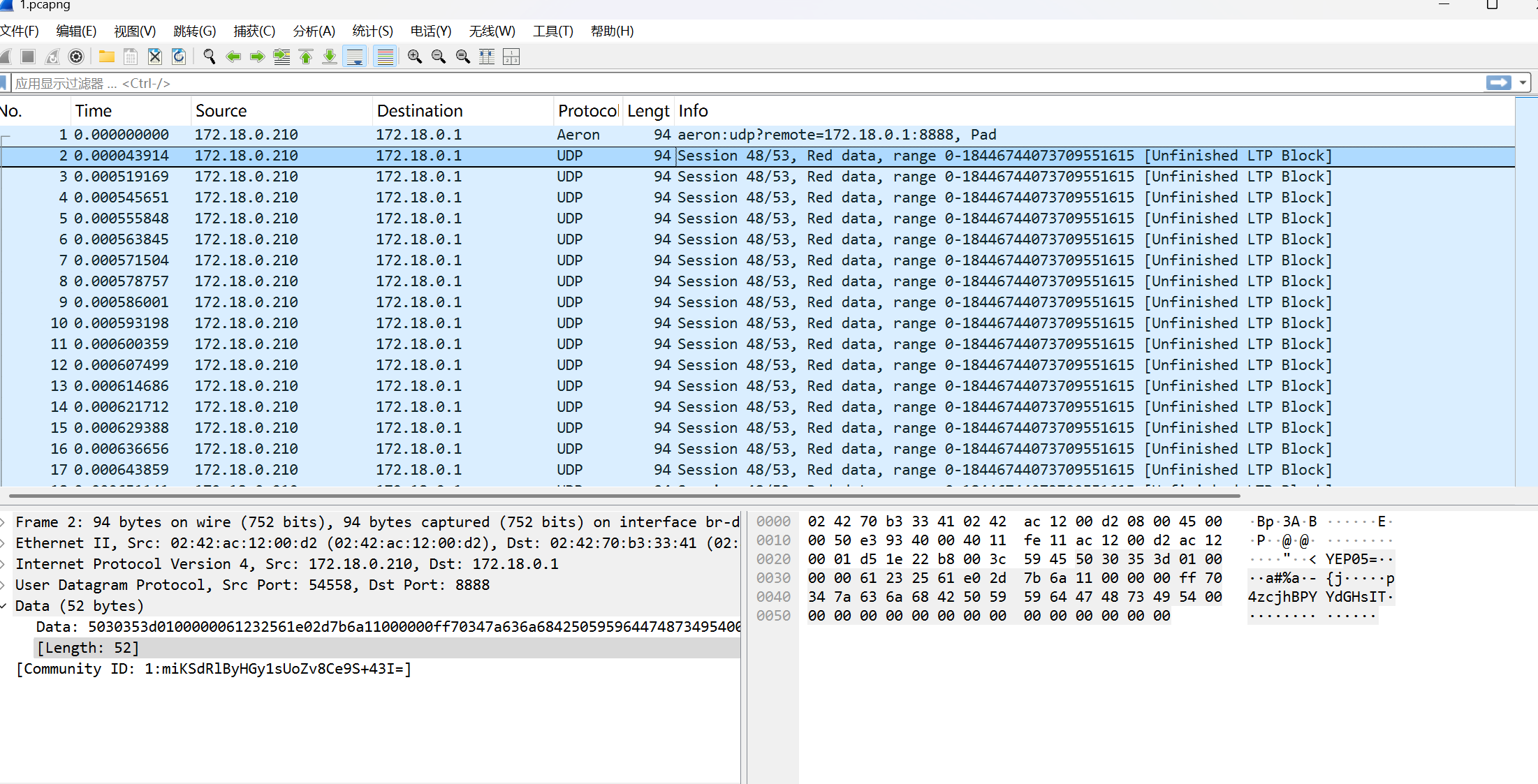
Task: Open the display filter history dropdown
Action: (x=1523, y=83)
